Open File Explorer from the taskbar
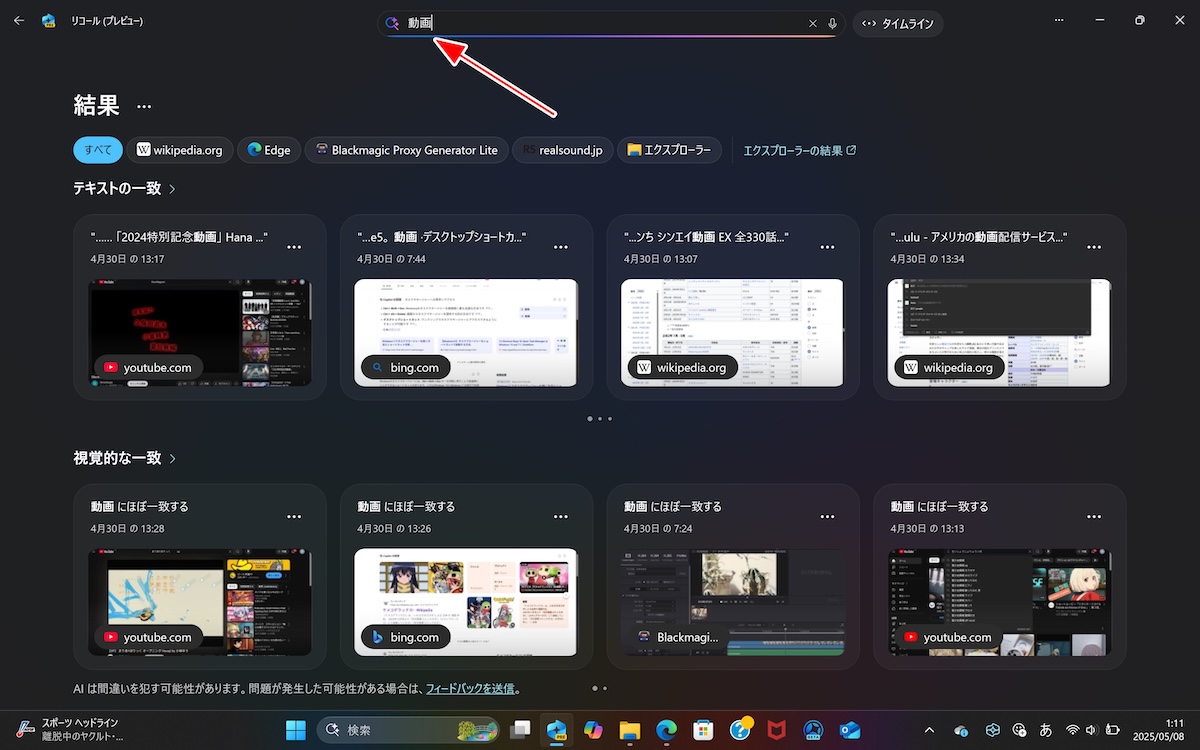1200x750 pixels. 629,730
